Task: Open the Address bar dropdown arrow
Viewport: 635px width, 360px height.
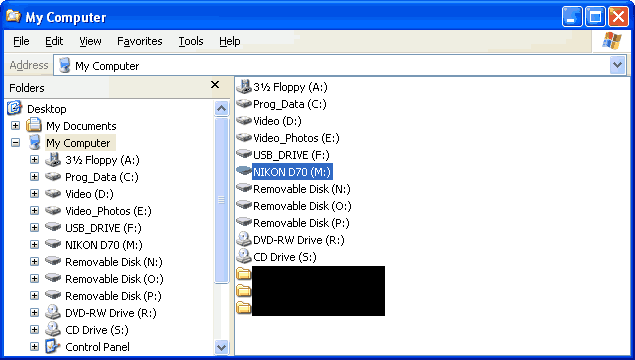Action: [618, 65]
